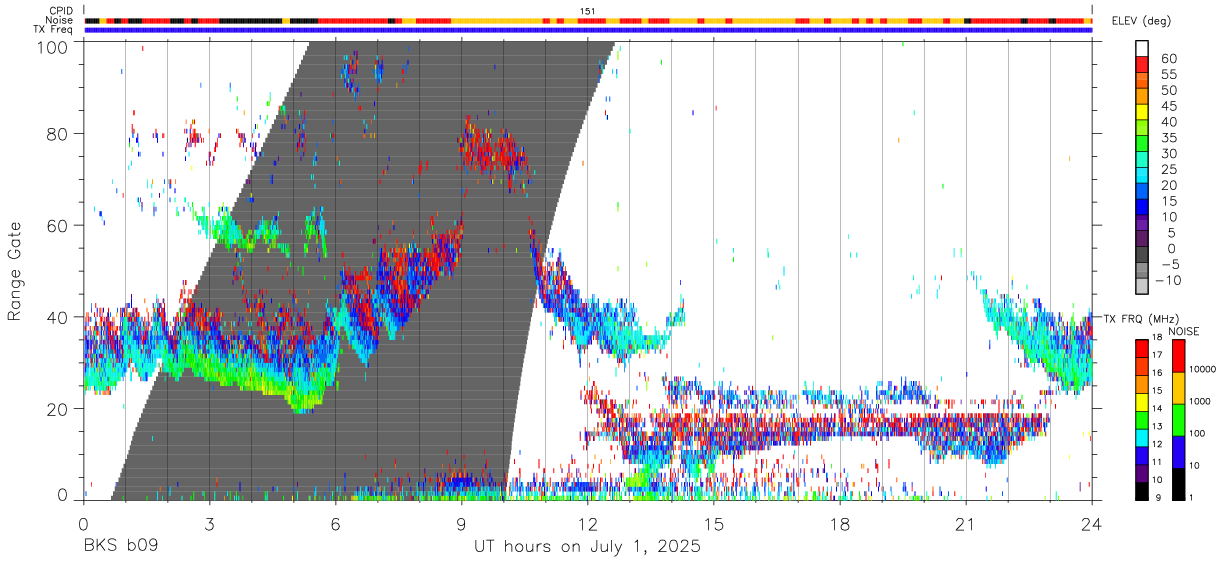Click the x-axis tick label 21
1228x567 pixels.
[x=966, y=524]
